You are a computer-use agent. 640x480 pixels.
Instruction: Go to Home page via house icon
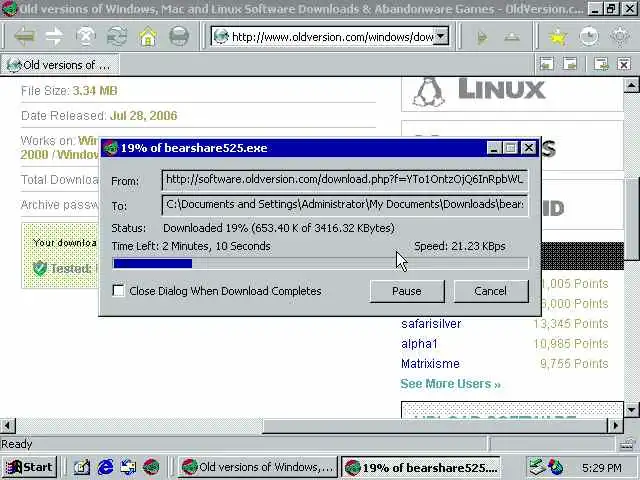148,37
